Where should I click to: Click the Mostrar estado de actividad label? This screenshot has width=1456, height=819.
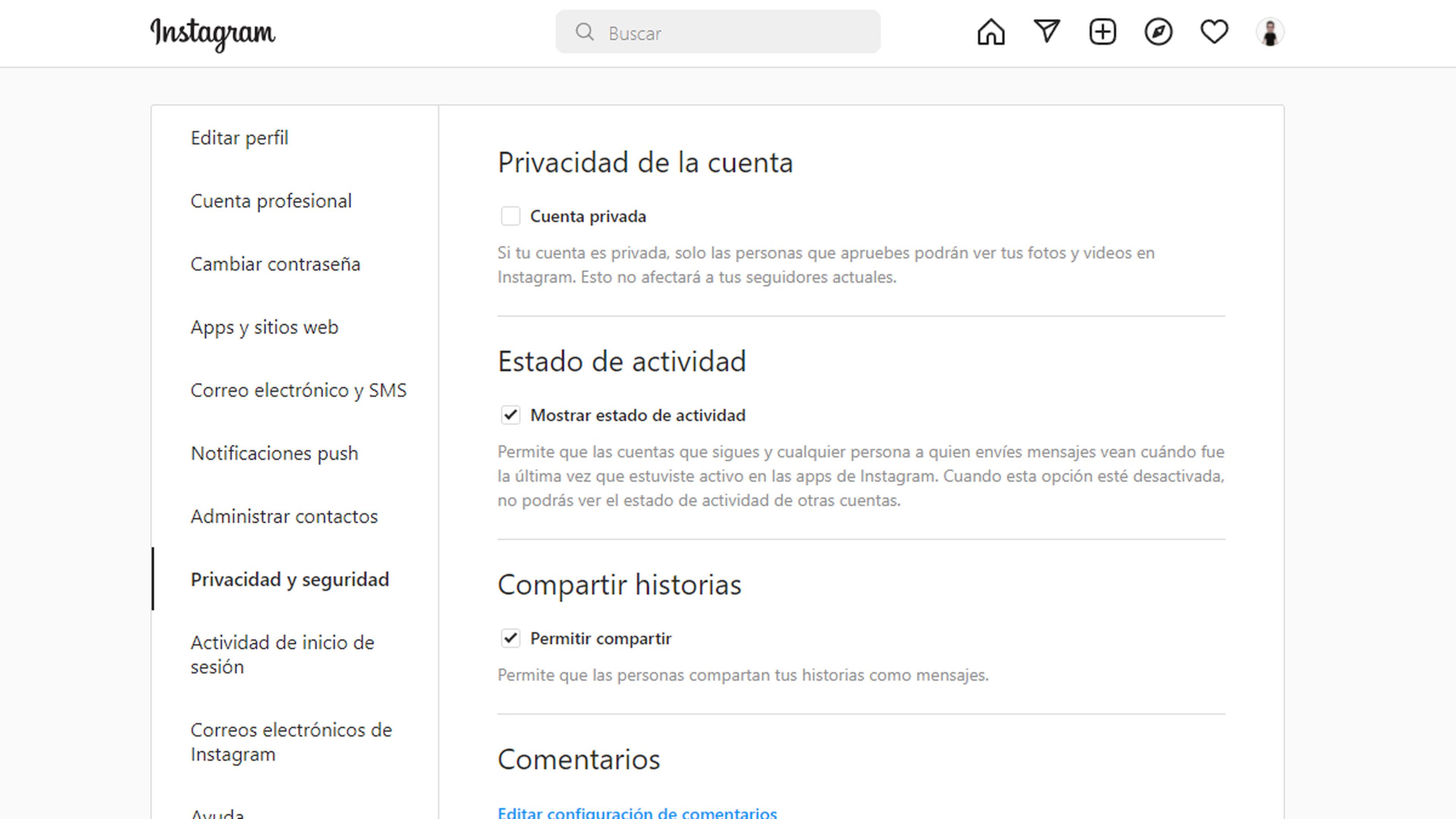click(637, 415)
